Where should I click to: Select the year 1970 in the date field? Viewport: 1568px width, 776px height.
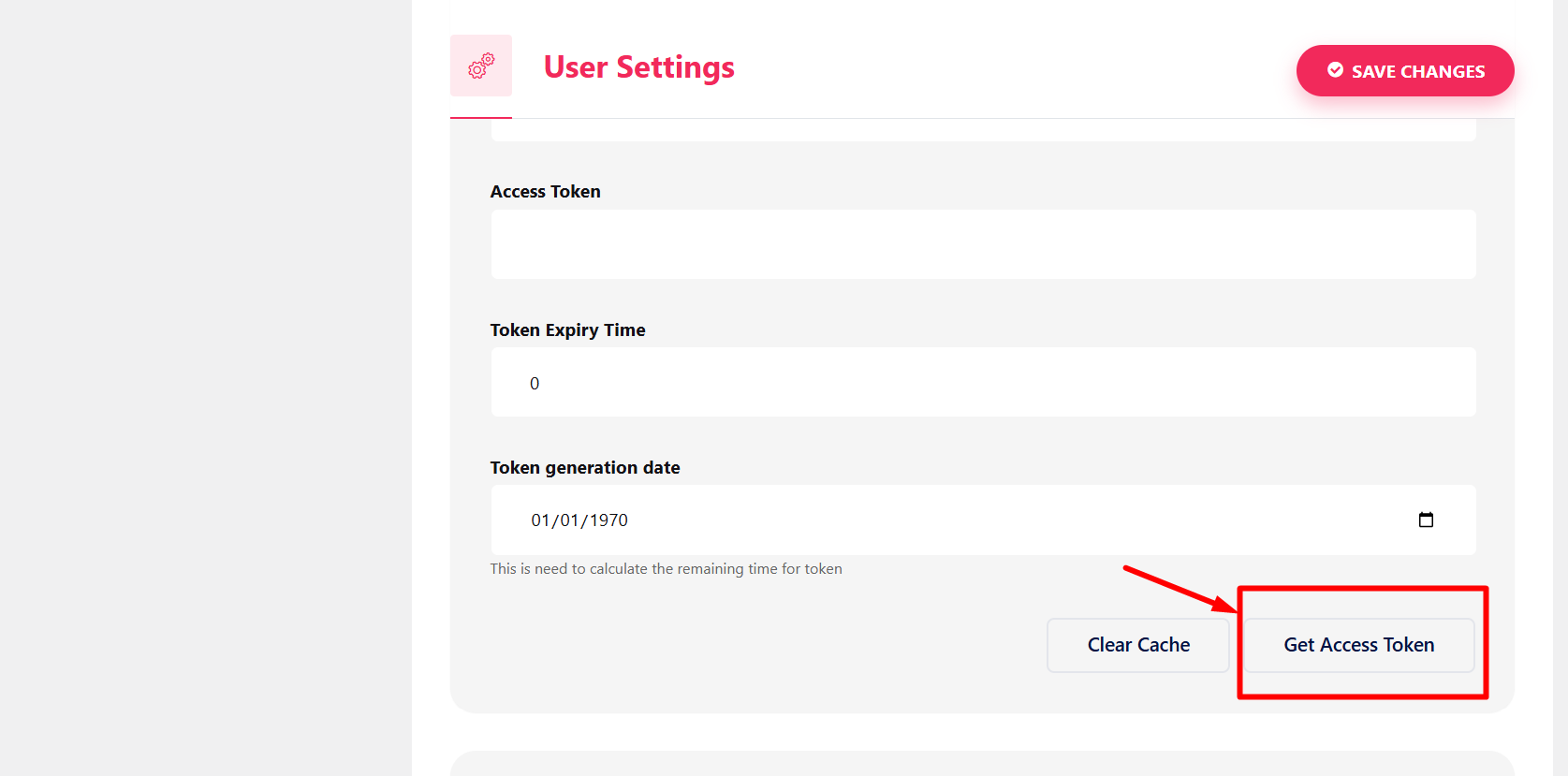pyautogui.click(x=608, y=520)
